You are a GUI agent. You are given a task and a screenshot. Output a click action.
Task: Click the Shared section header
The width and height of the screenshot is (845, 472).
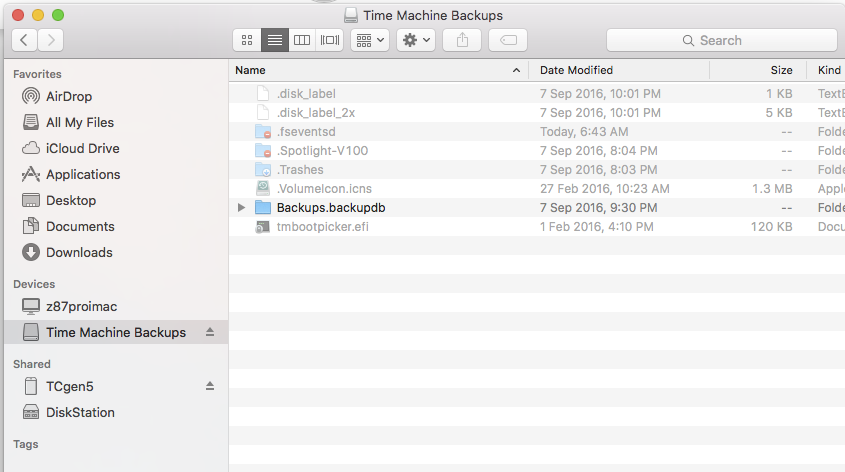(x=32, y=364)
